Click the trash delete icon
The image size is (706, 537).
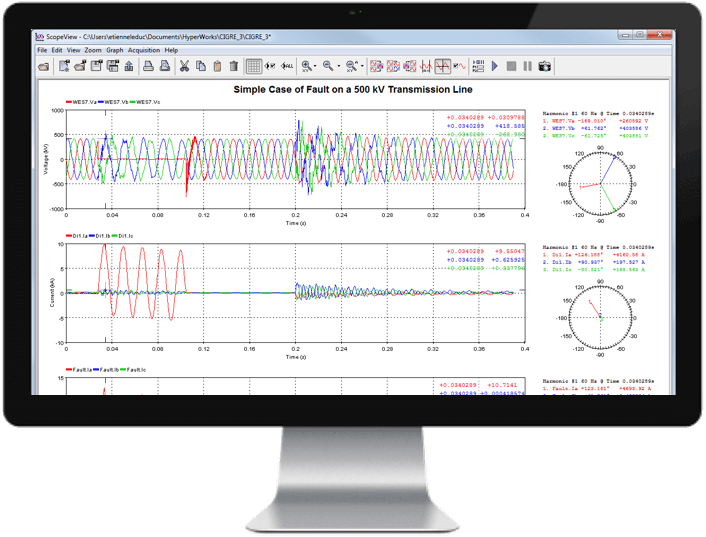pyautogui.click(x=234, y=67)
